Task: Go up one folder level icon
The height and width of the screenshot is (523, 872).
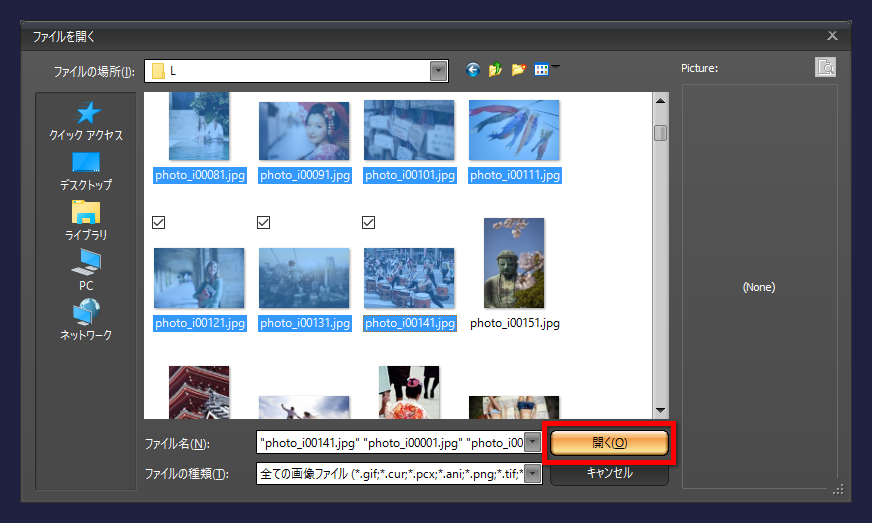Action: point(495,70)
